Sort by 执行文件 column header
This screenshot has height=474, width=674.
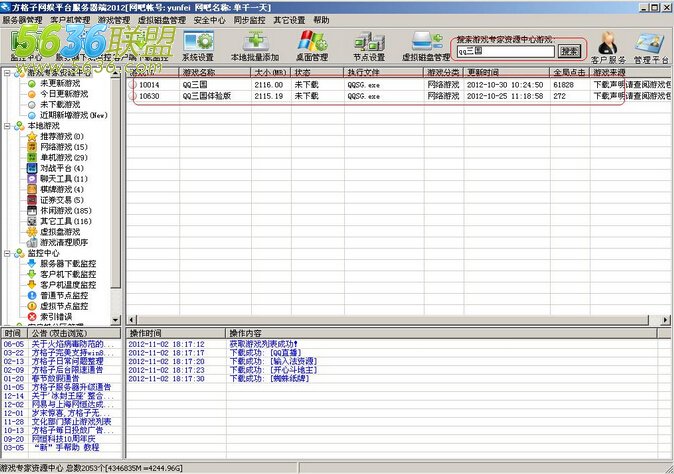[x=384, y=72]
